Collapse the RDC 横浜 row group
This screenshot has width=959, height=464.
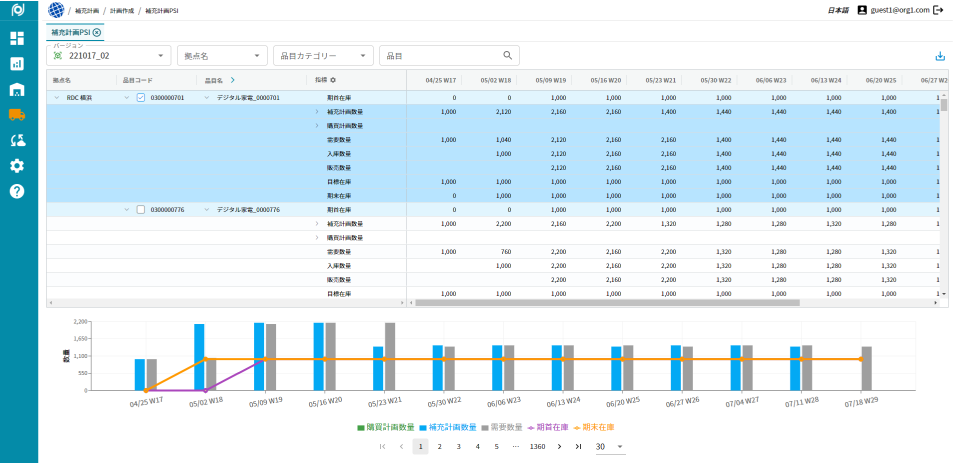coord(56,98)
